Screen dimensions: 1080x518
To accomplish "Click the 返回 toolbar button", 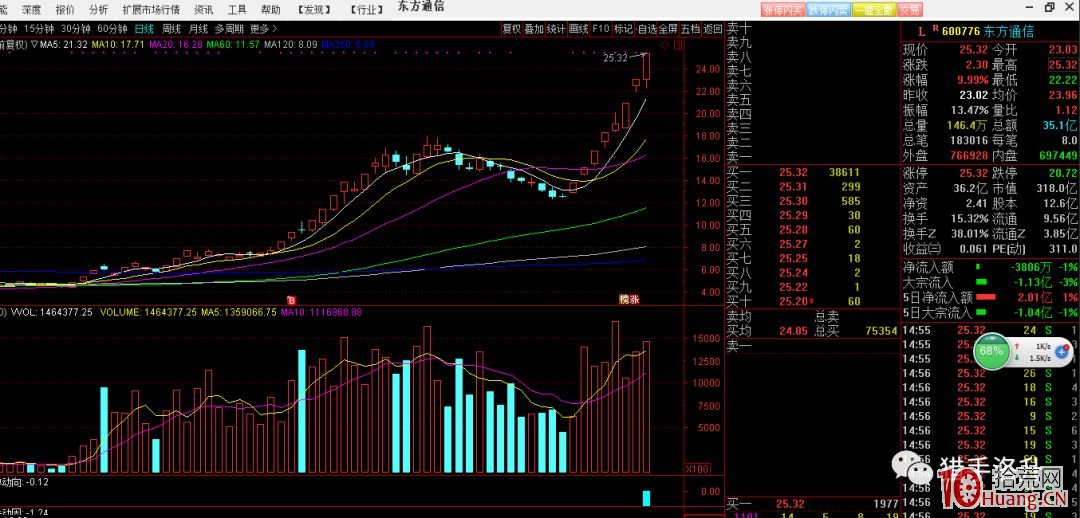I will pos(713,29).
